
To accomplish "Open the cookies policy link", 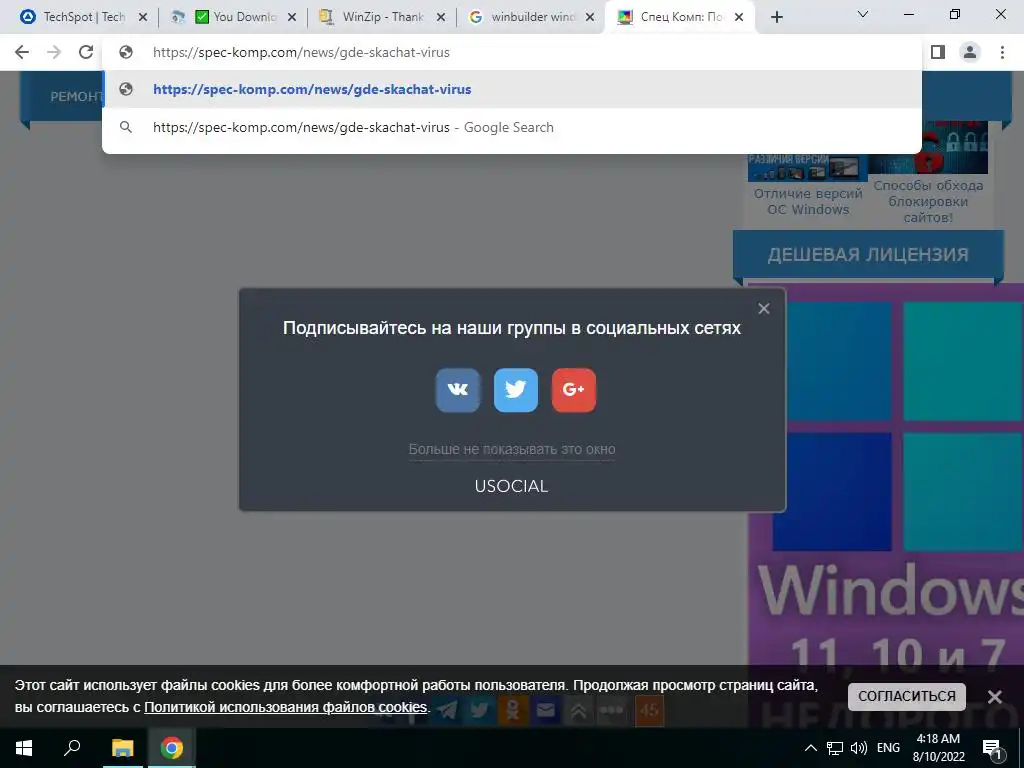I will tap(285, 707).
